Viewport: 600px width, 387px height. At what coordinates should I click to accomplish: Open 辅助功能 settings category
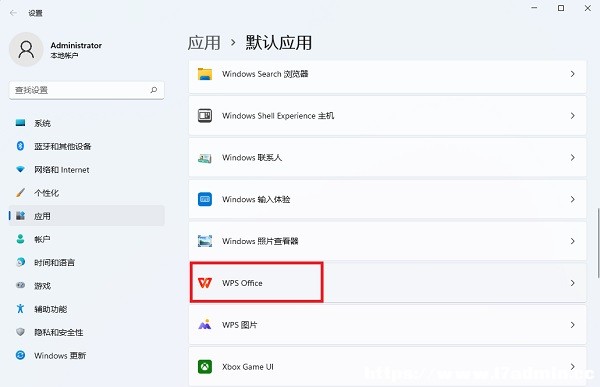87,309
